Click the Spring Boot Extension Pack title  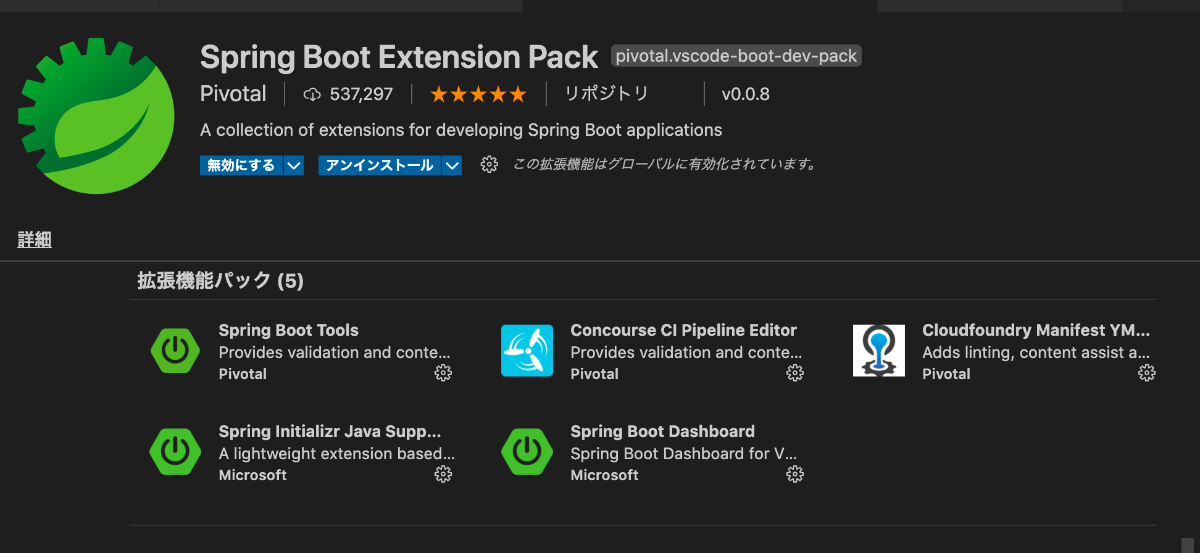pos(399,56)
